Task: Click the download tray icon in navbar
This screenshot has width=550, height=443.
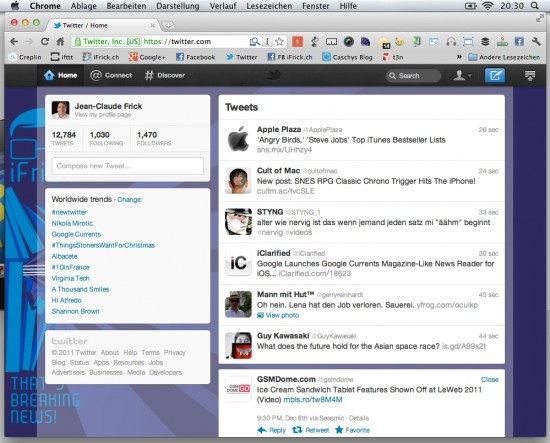Action: coord(530,75)
